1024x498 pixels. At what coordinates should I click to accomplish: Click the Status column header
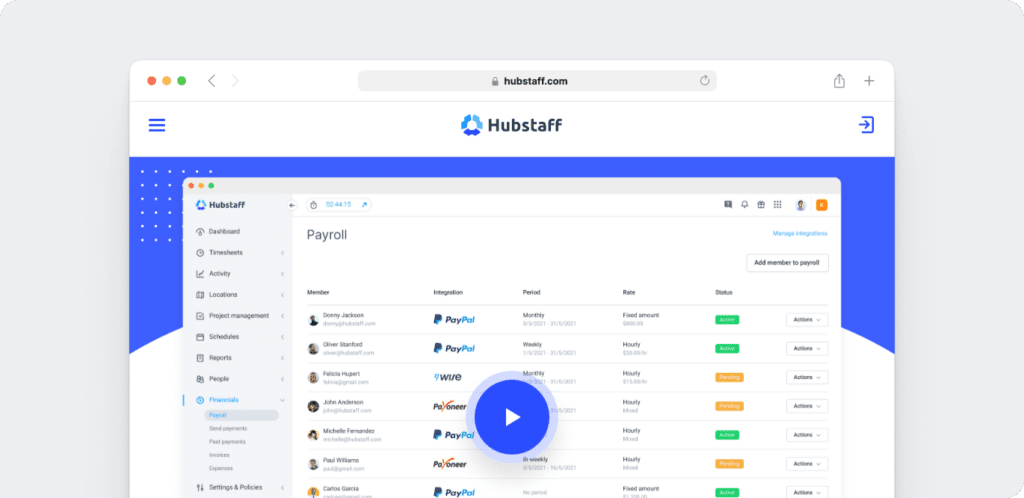pyautogui.click(x=724, y=292)
